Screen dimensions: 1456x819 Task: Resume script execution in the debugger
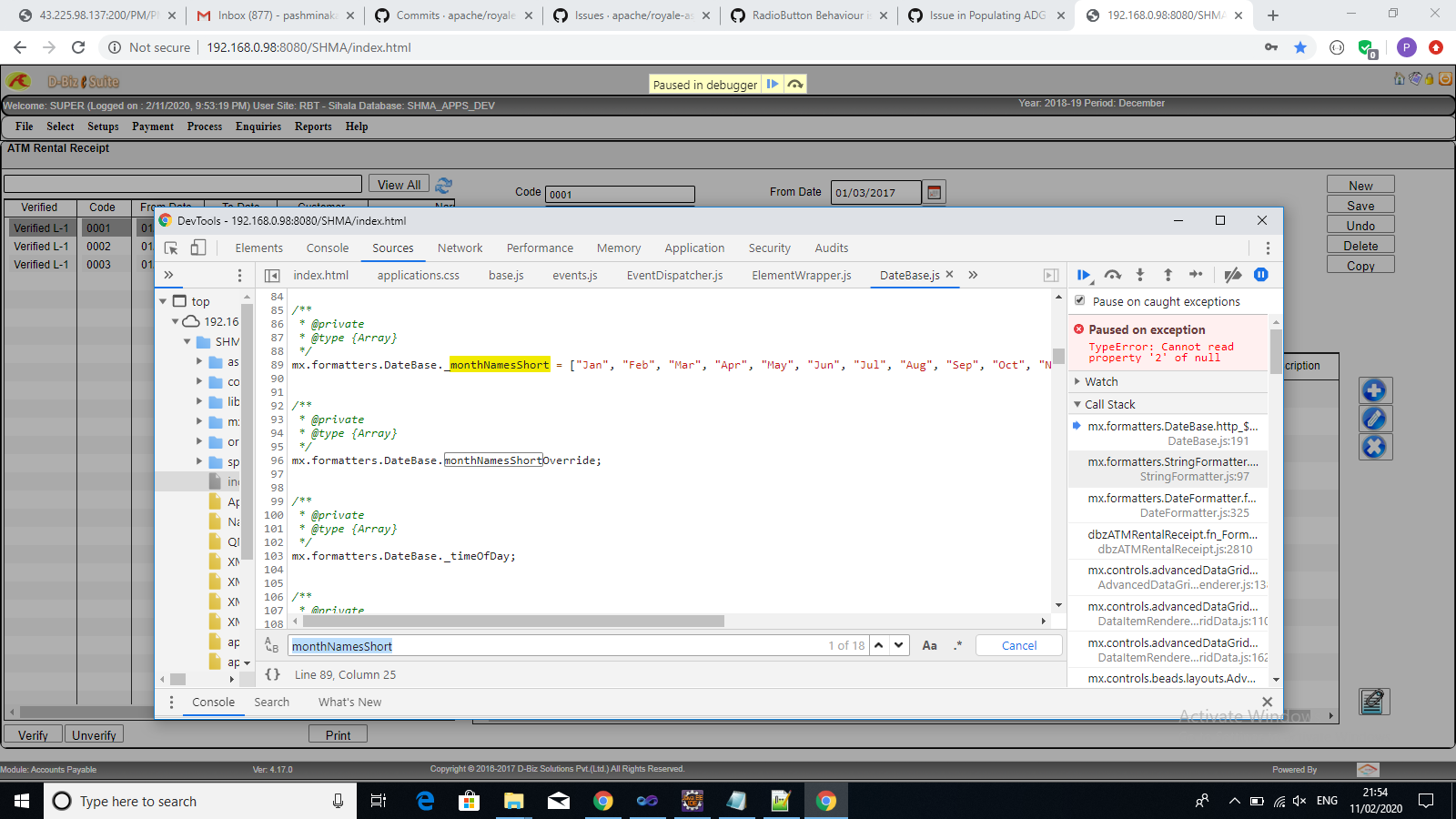[1083, 274]
